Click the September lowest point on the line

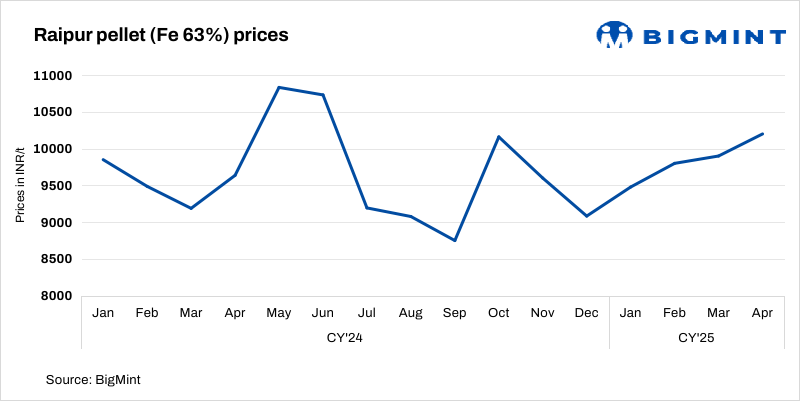coord(455,240)
